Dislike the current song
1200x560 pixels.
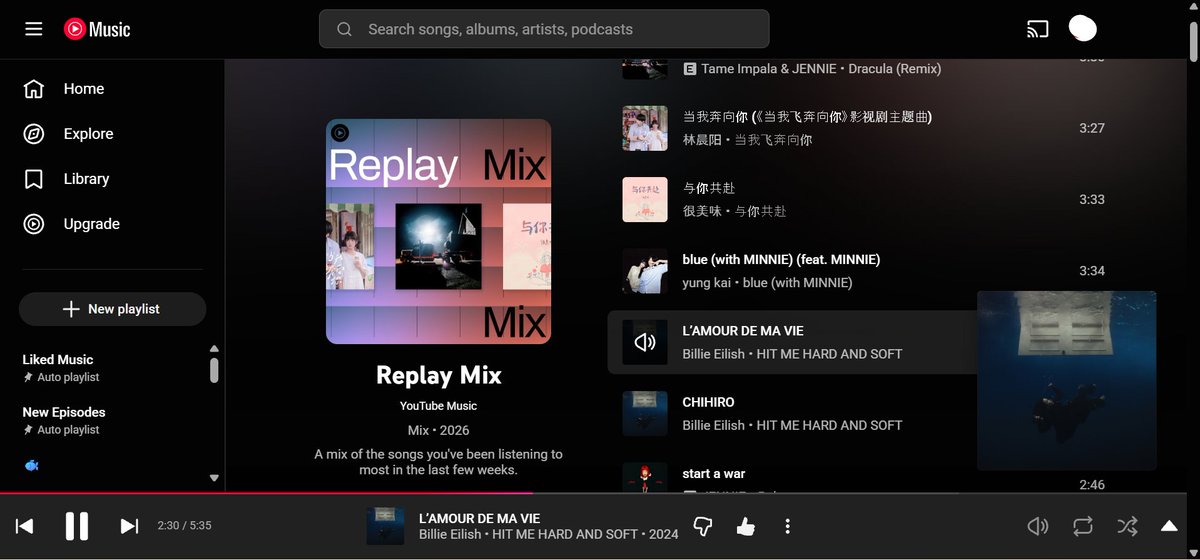point(703,526)
